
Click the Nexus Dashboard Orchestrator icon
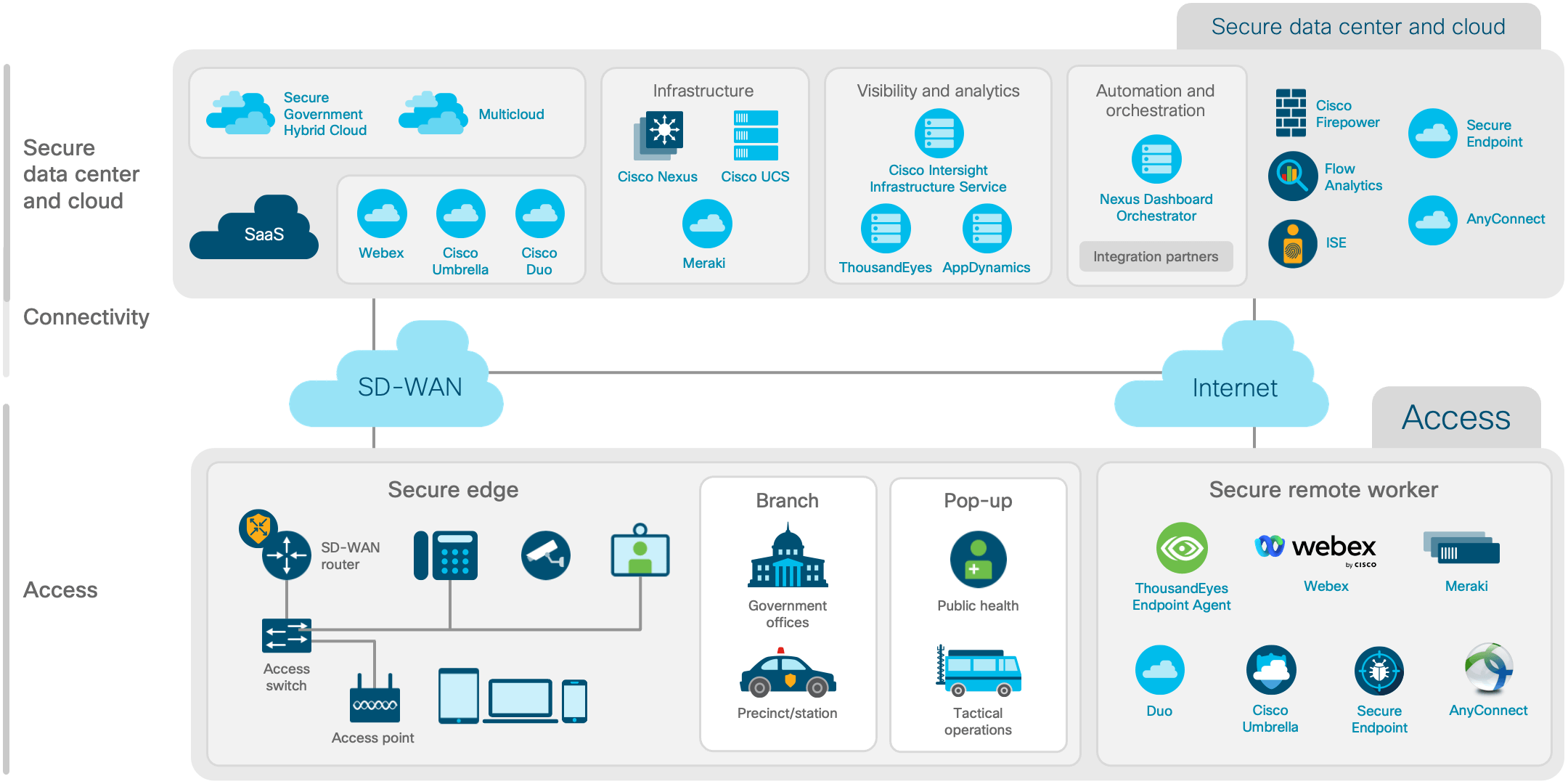[1157, 160]
